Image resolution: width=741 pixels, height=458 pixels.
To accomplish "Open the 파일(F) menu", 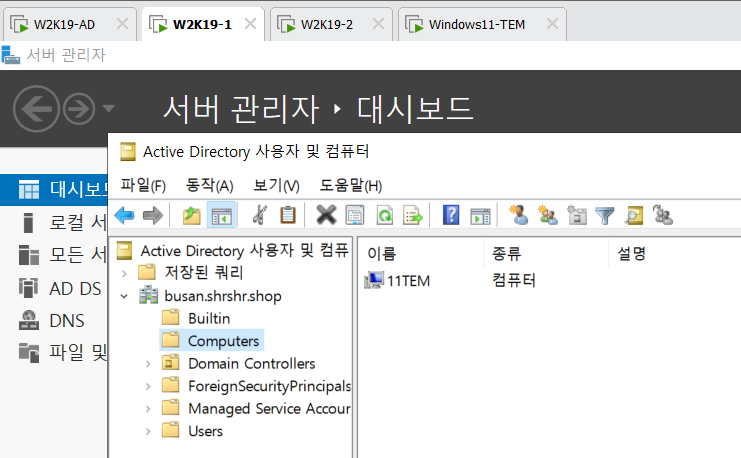I will (143, 185).
